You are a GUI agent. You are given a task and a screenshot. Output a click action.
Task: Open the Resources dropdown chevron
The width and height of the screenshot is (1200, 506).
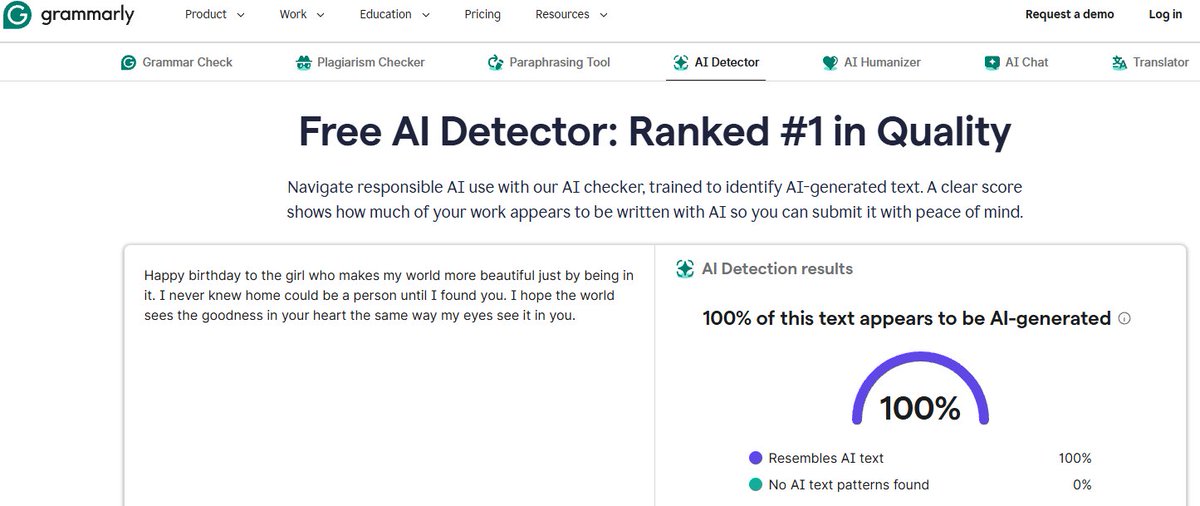601,15
